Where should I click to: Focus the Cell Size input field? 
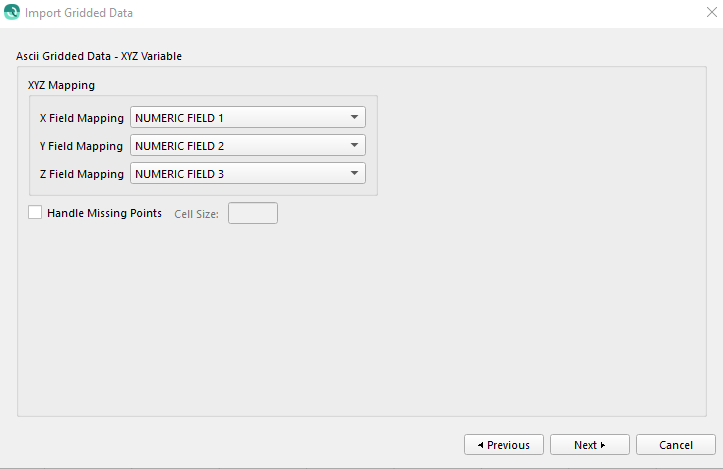[x=252, y=213]
